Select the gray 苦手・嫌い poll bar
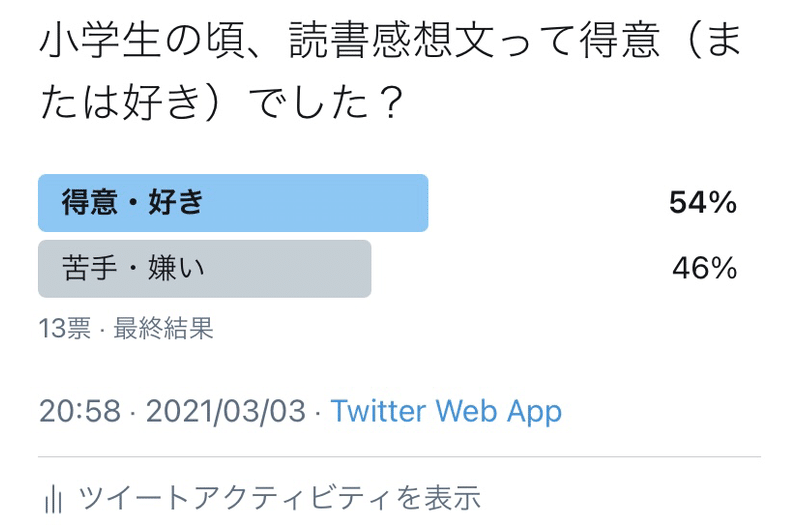Image resolution: width=800 pixels, height=525 pixels. [204, 269]
